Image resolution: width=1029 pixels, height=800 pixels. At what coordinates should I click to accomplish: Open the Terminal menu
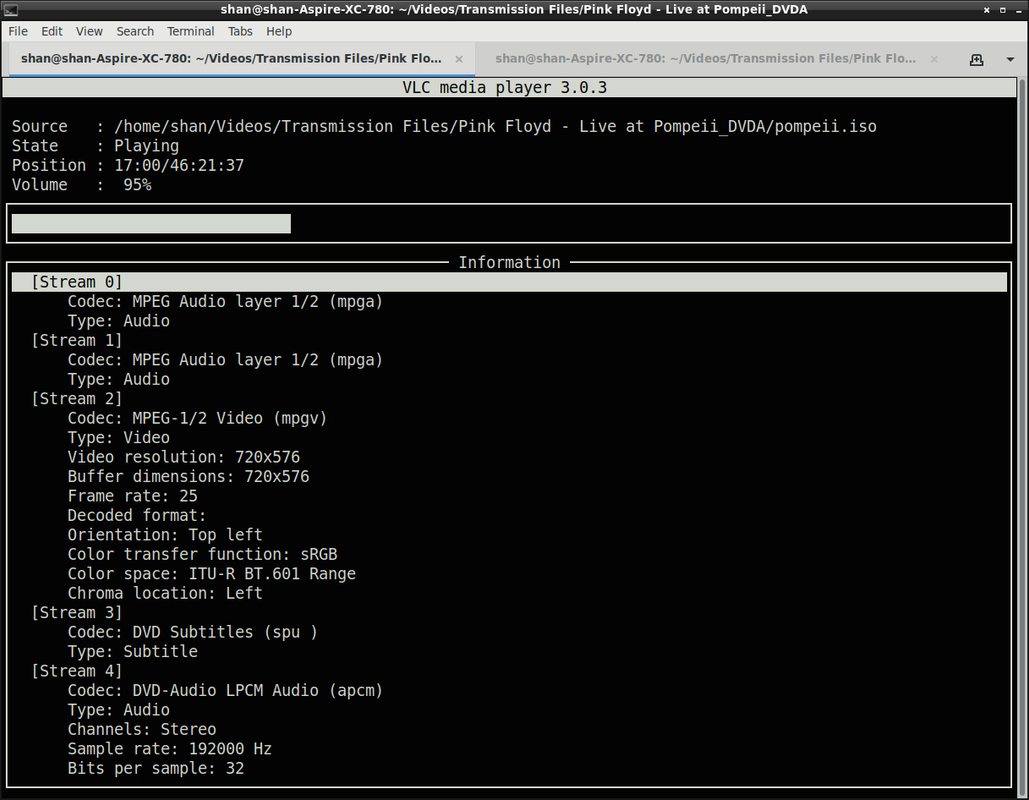(x=190, y=32)
